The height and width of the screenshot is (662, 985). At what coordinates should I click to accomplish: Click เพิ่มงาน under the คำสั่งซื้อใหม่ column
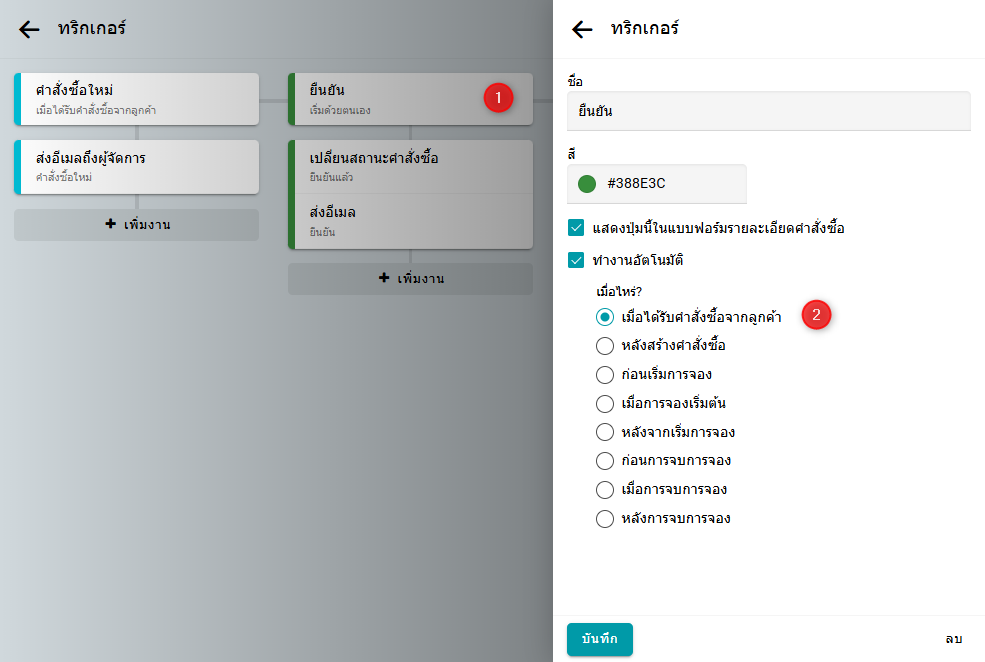pos(137,224)
